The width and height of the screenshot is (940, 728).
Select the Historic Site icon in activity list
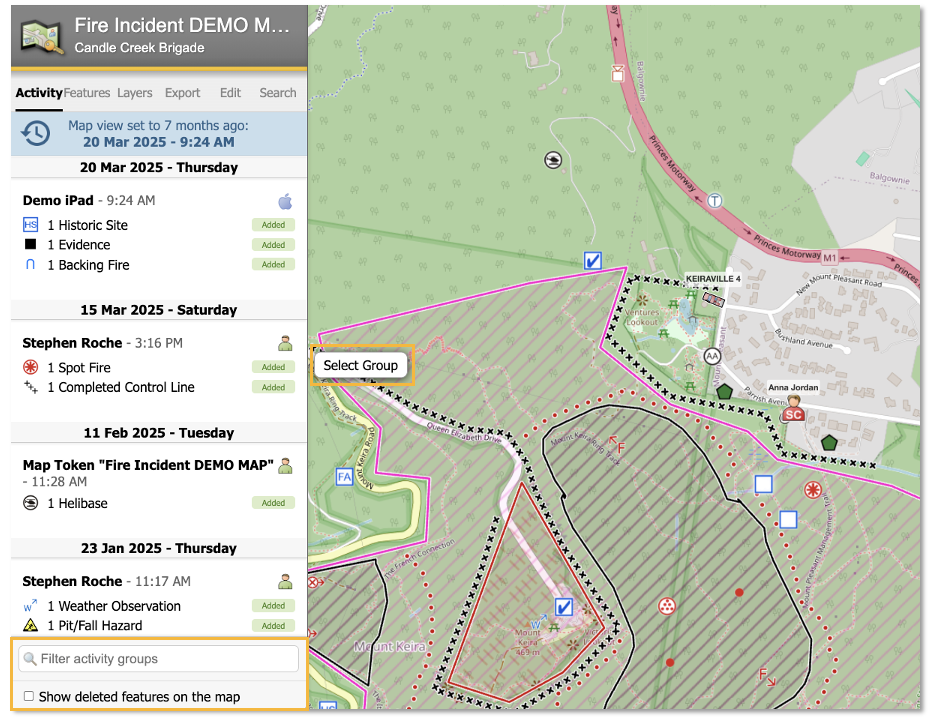pyautogui.click(x=30, y=225)
